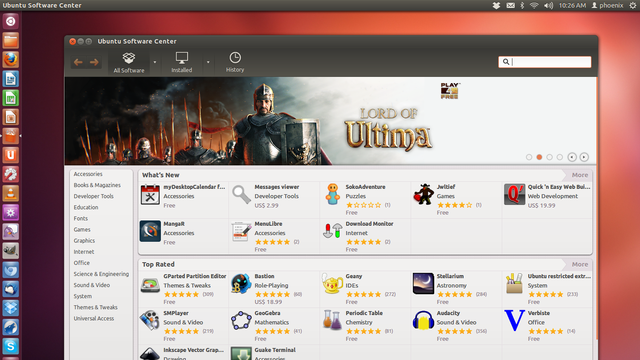
Task: Open the Messages viewer magnifier icon
Action: point(241,194)
